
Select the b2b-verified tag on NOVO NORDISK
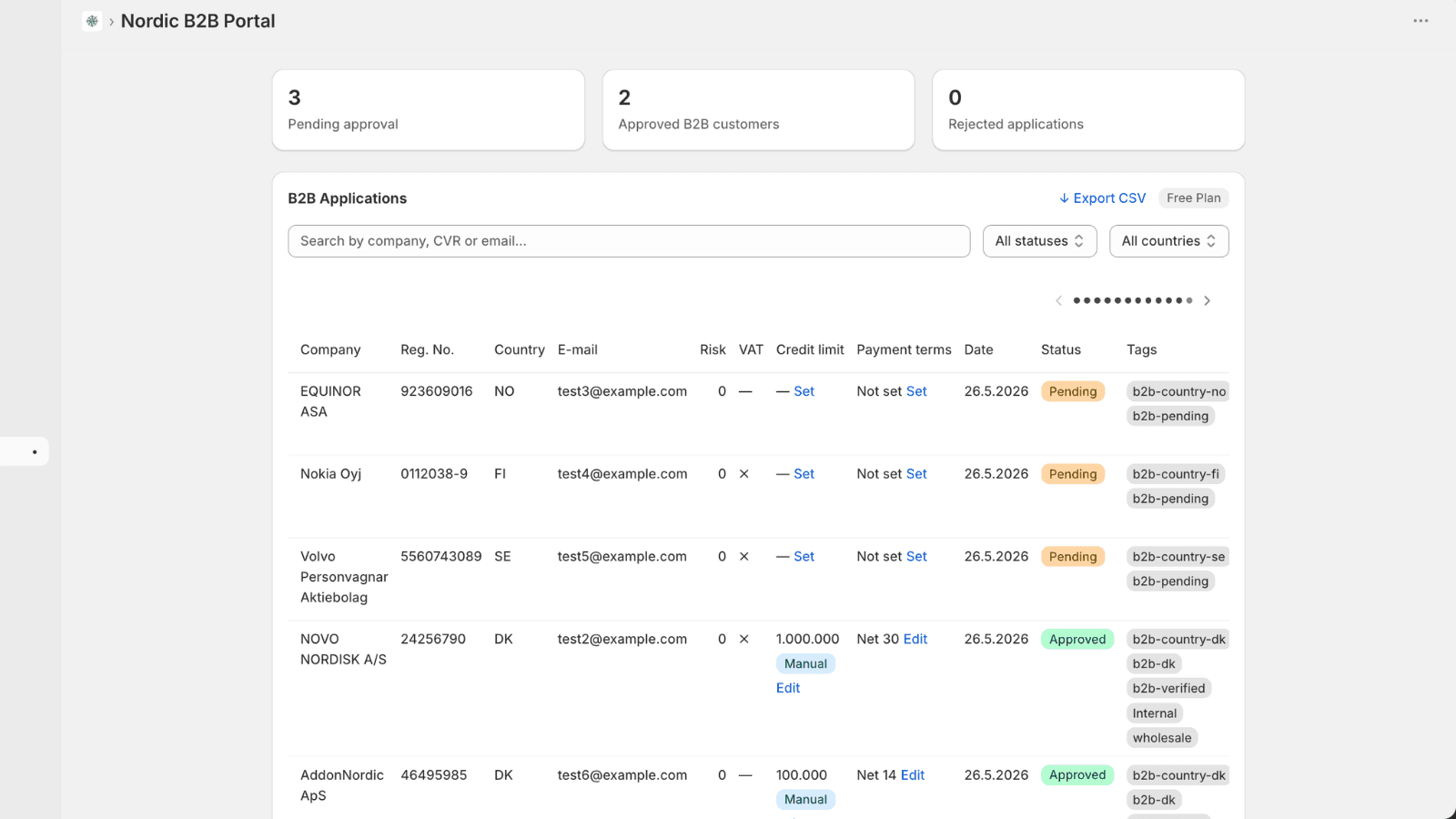pos(1168,689)
